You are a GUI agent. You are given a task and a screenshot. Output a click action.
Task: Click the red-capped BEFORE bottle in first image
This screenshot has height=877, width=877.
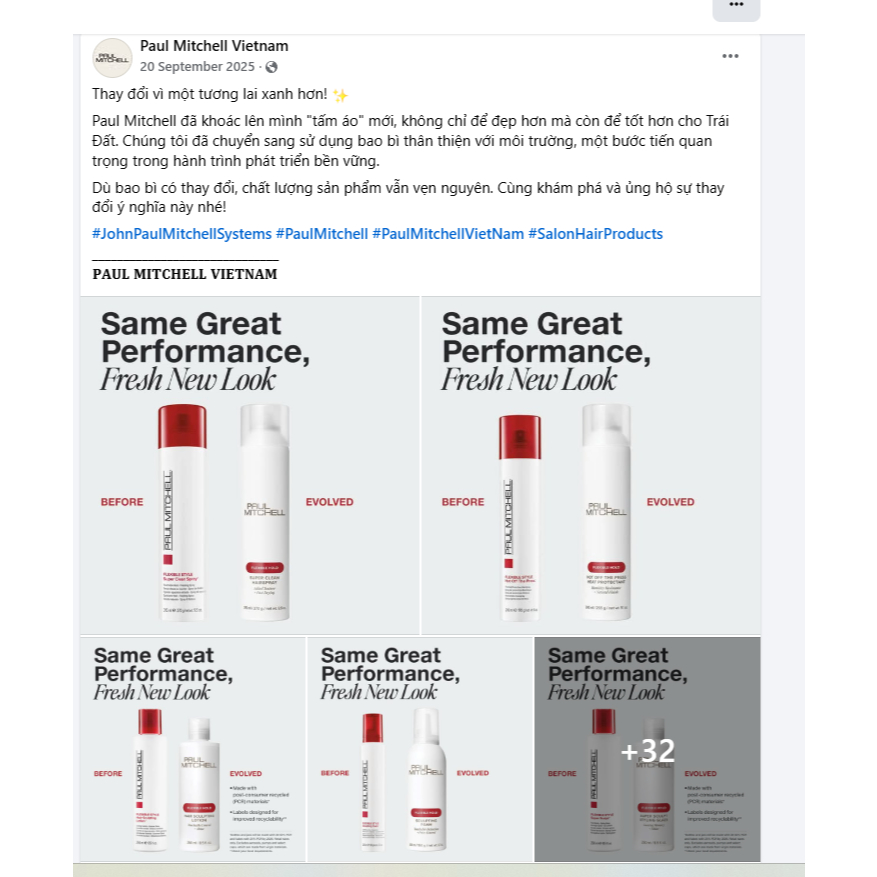182,512
